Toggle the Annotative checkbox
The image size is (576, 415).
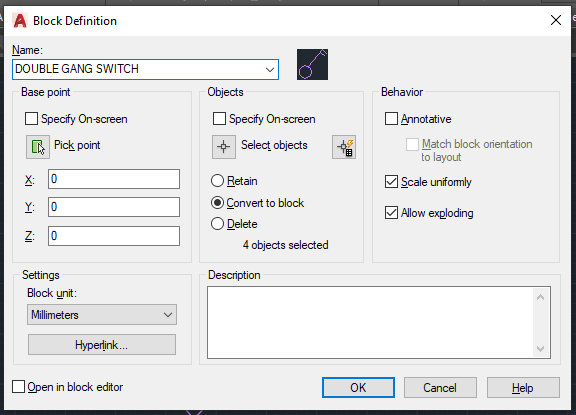[x=391, y=119]
